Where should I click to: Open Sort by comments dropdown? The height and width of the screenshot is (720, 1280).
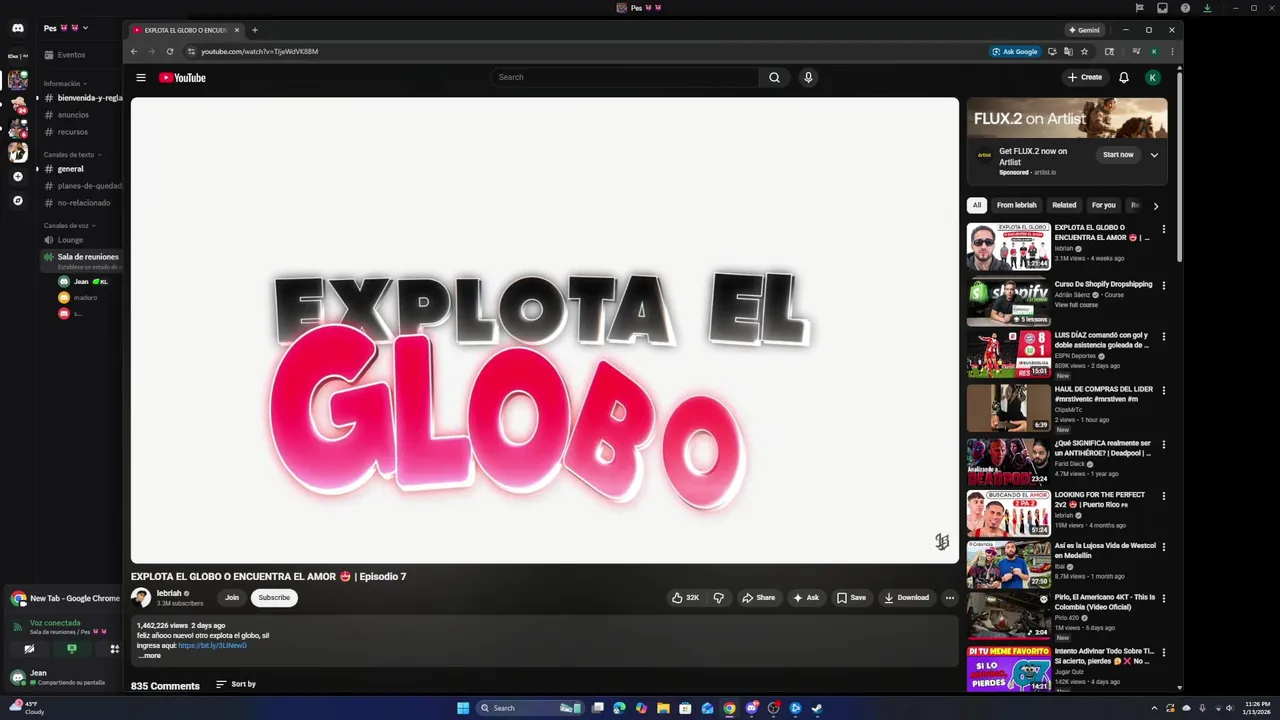click(236, 684)
